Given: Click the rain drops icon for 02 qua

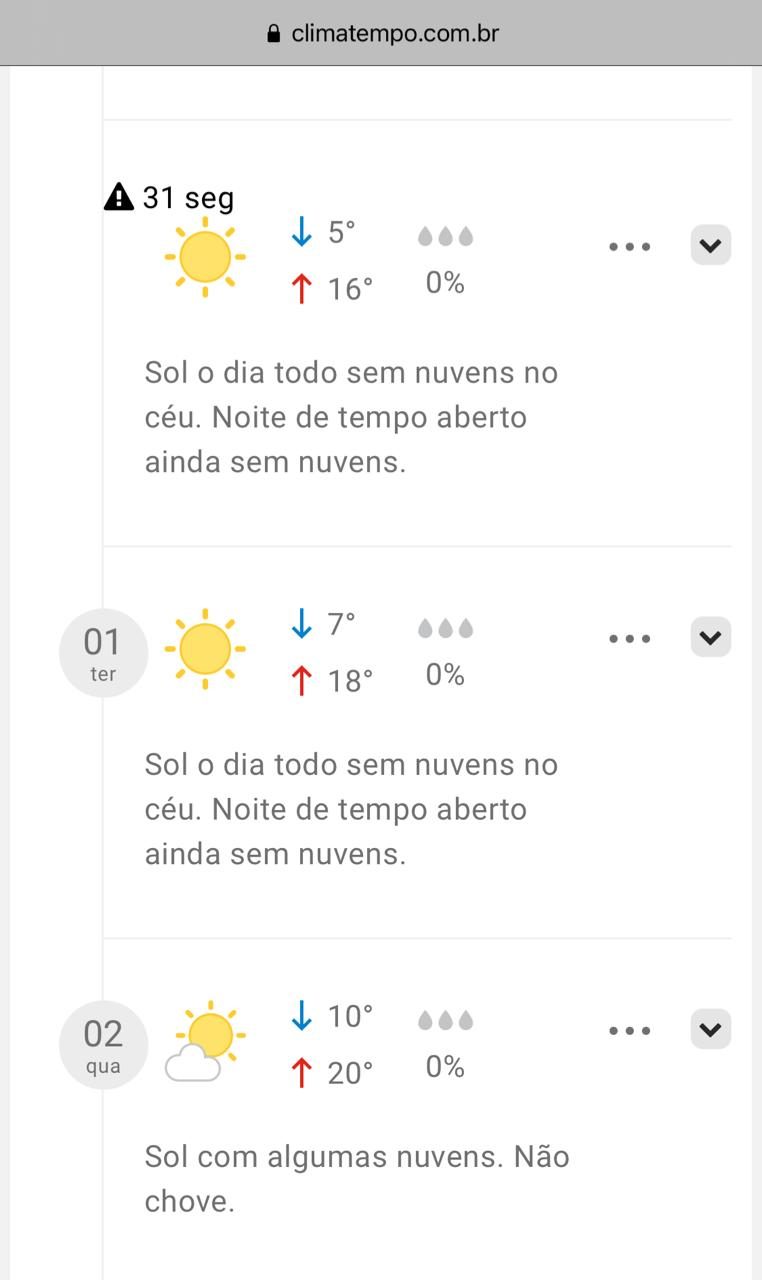Looking at the screenshot, I should pyautogui.click(x=445, y=1021).
